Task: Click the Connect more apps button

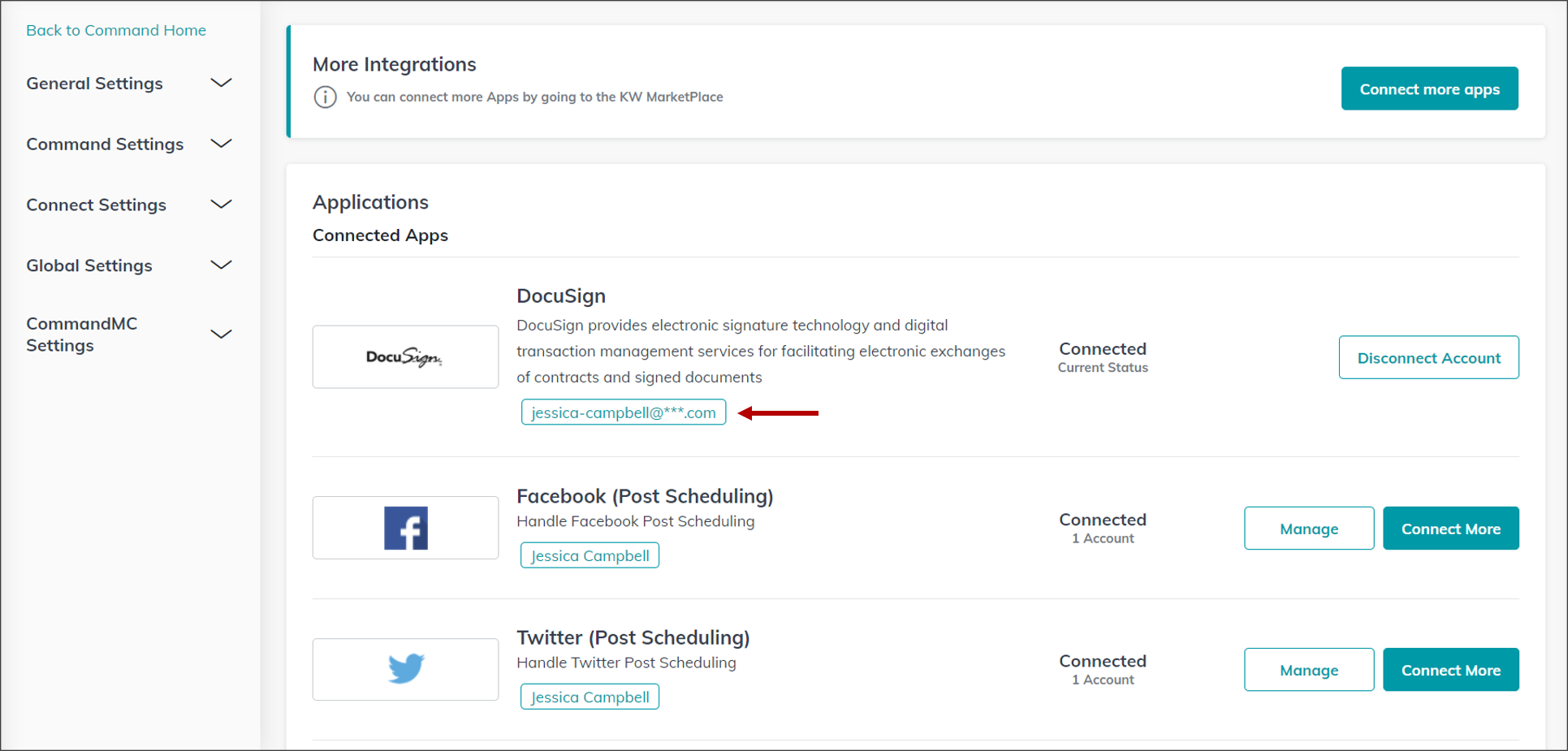Action: click(x=1429, y=88)
